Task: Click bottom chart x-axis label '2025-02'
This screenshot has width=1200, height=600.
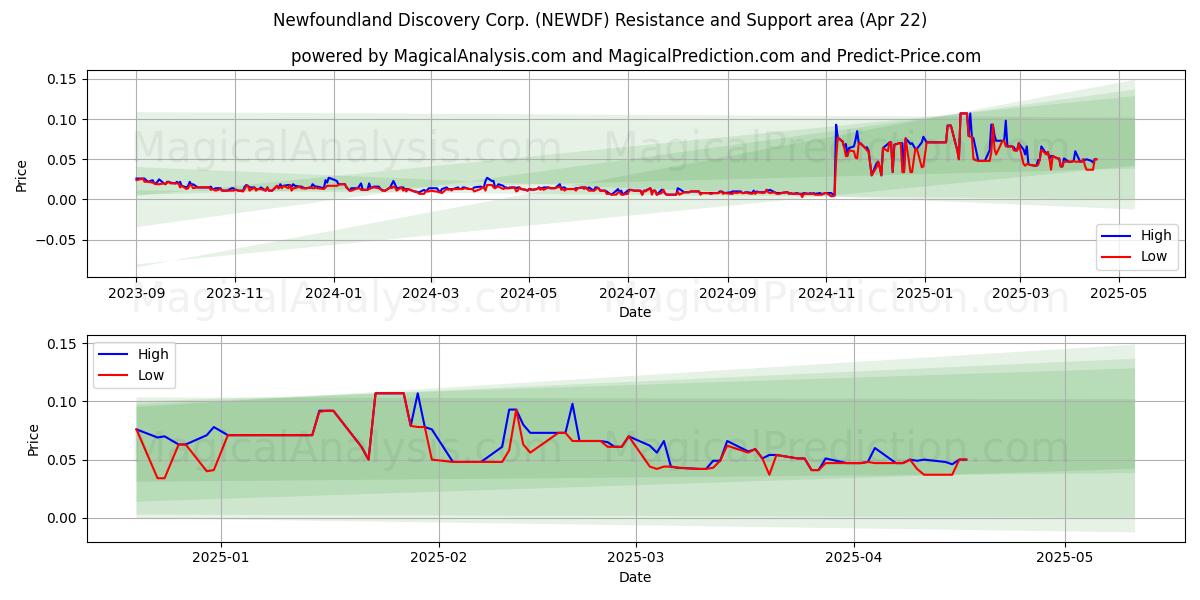Action: [x=439, y=560]
